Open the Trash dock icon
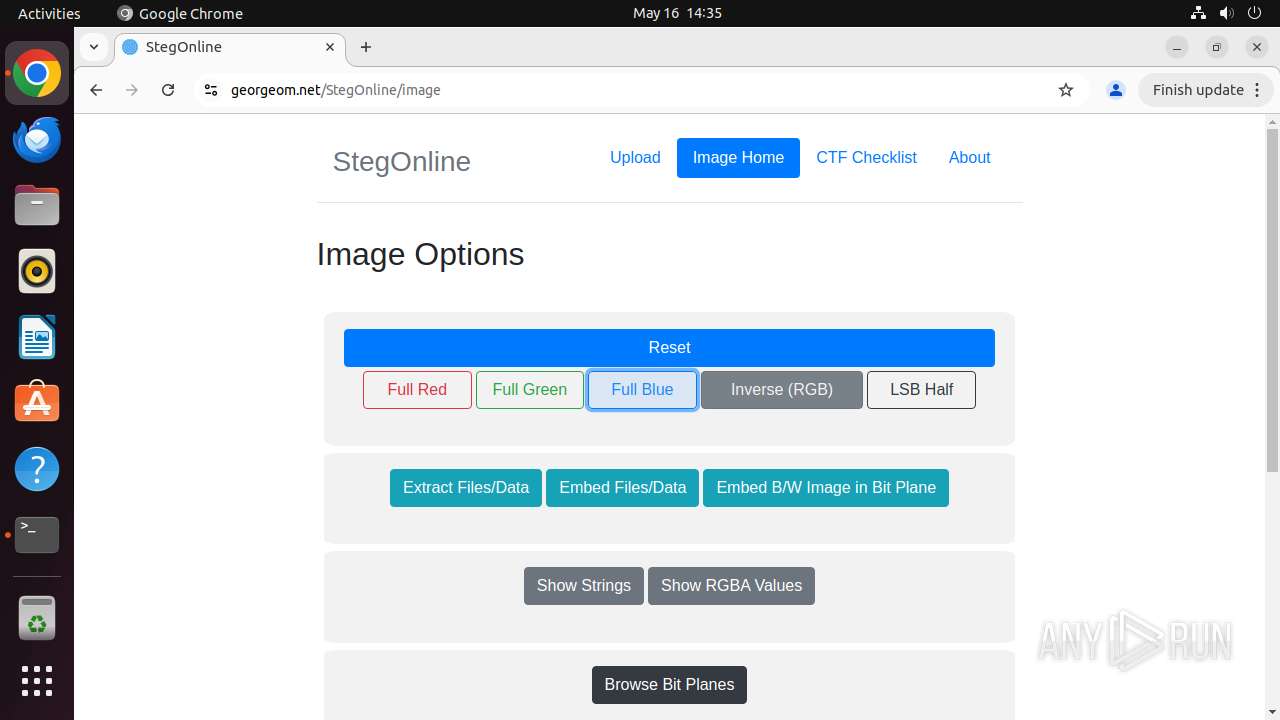Image resolution: width=1280 pixels, height=720 pixels. click(x=37, y=618)
